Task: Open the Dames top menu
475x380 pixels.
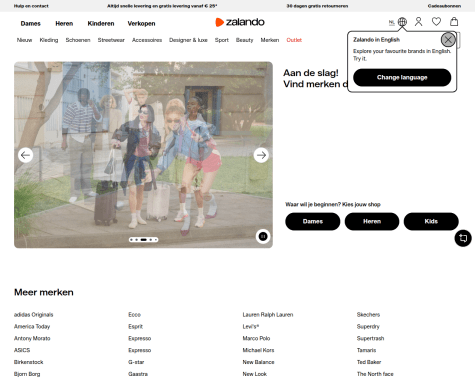Action: [x=30, y=24]
